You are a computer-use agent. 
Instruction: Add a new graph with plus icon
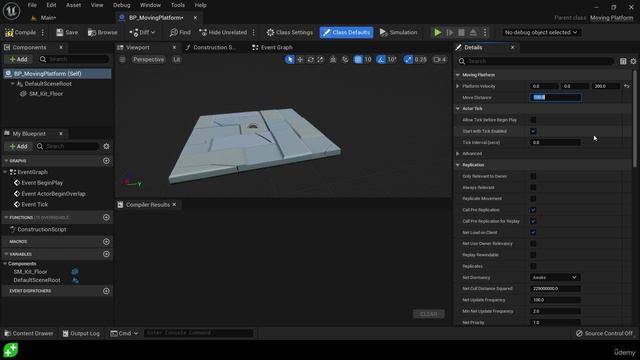(106, 161)
